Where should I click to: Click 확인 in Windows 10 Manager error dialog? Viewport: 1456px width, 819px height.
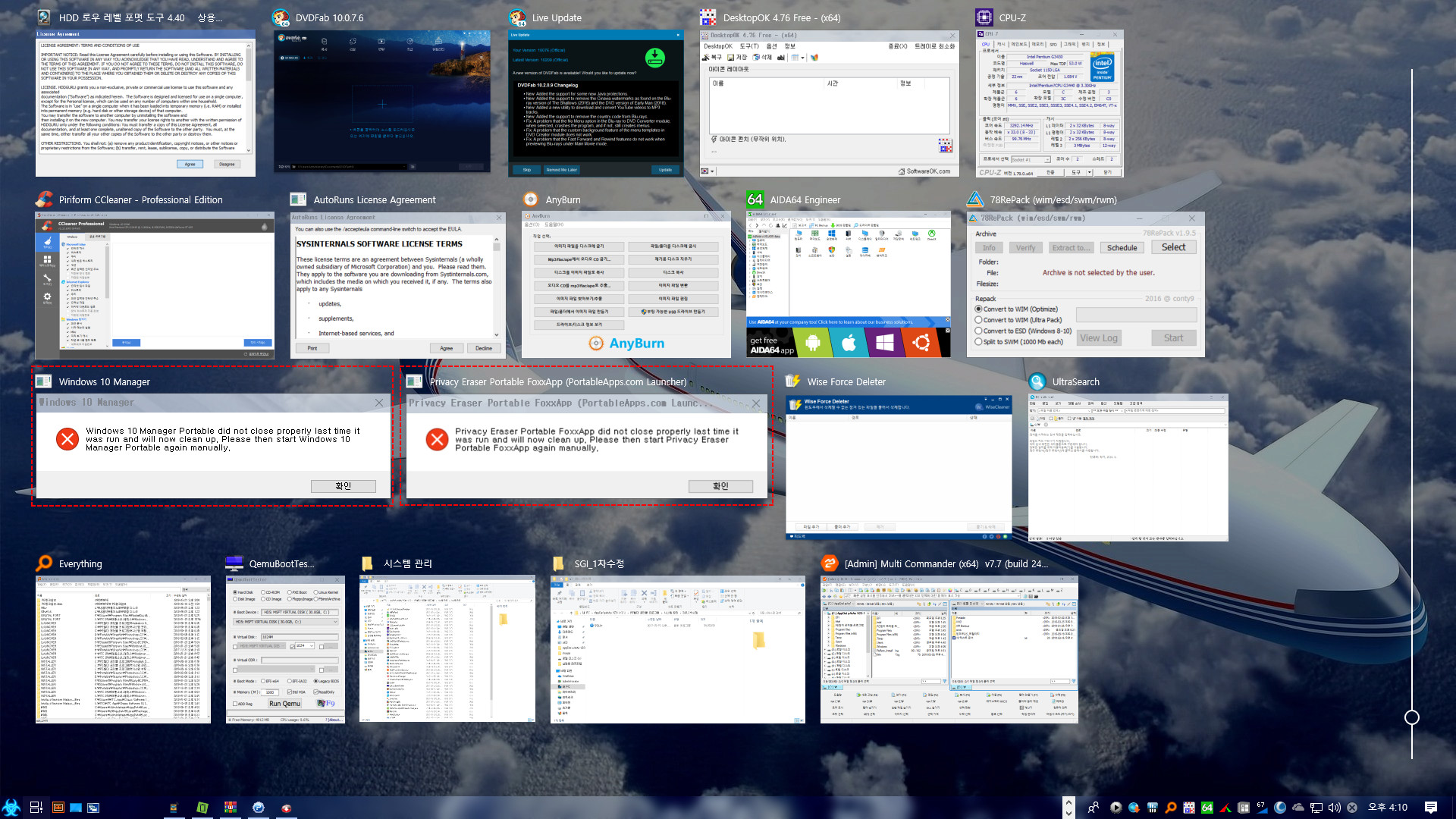point(343,486)
